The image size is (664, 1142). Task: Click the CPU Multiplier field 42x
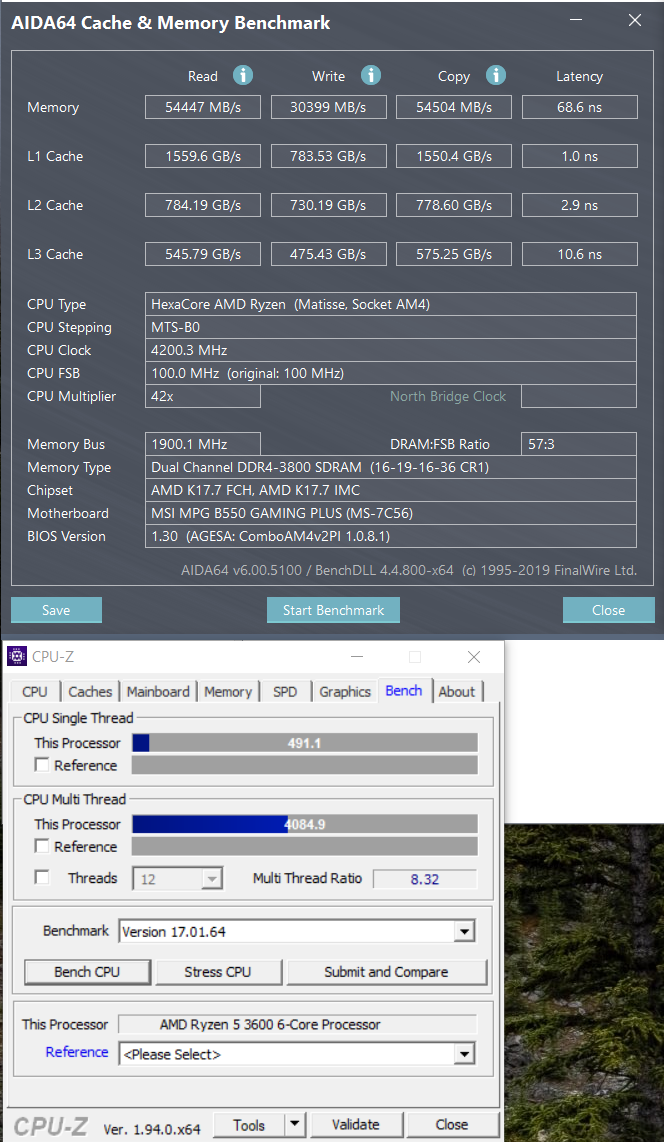(203, 396)
